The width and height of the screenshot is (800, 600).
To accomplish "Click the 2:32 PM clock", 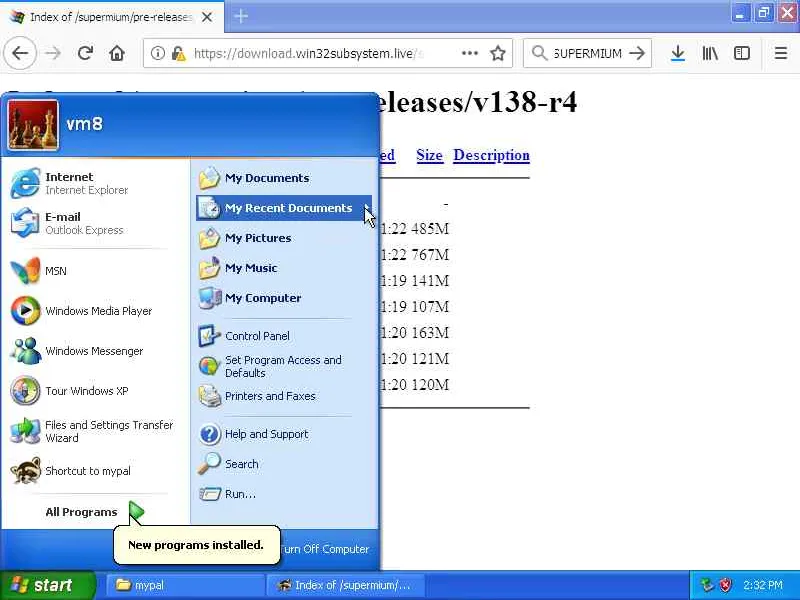I will point(763,585).
